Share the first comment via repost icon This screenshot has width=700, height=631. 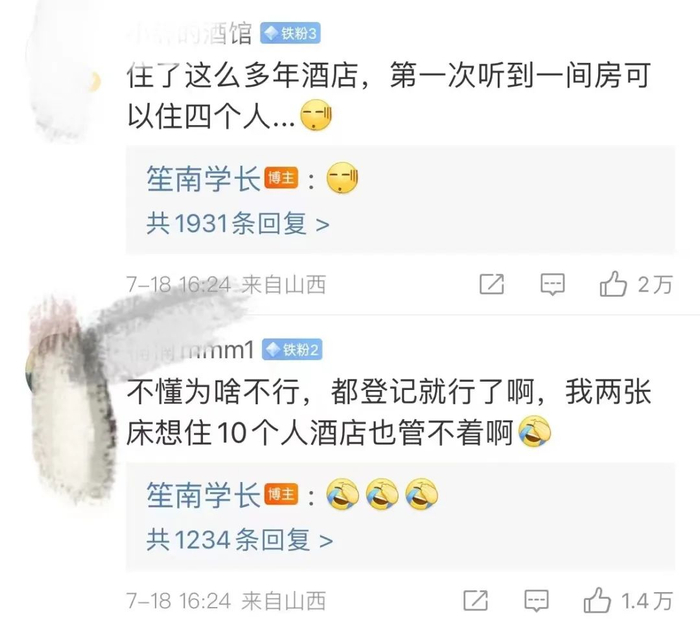[492, 284]
